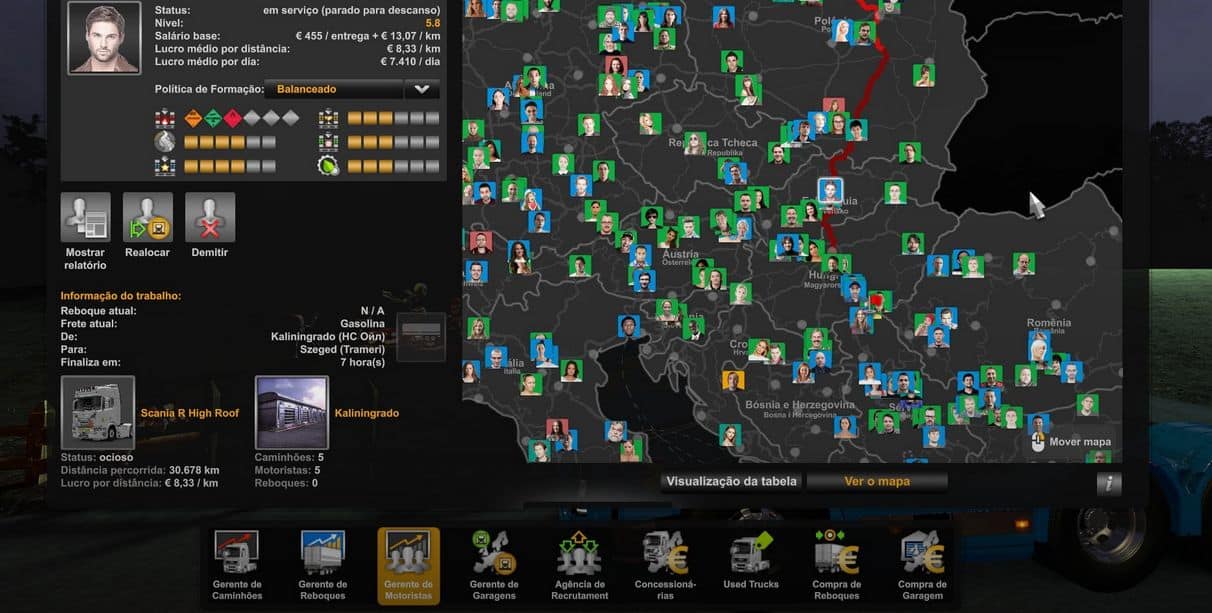Click the Kaliningrado garage thumbnail
Image resolution: width=1212 pixels, height=613 pixels.
coord(291,413)
